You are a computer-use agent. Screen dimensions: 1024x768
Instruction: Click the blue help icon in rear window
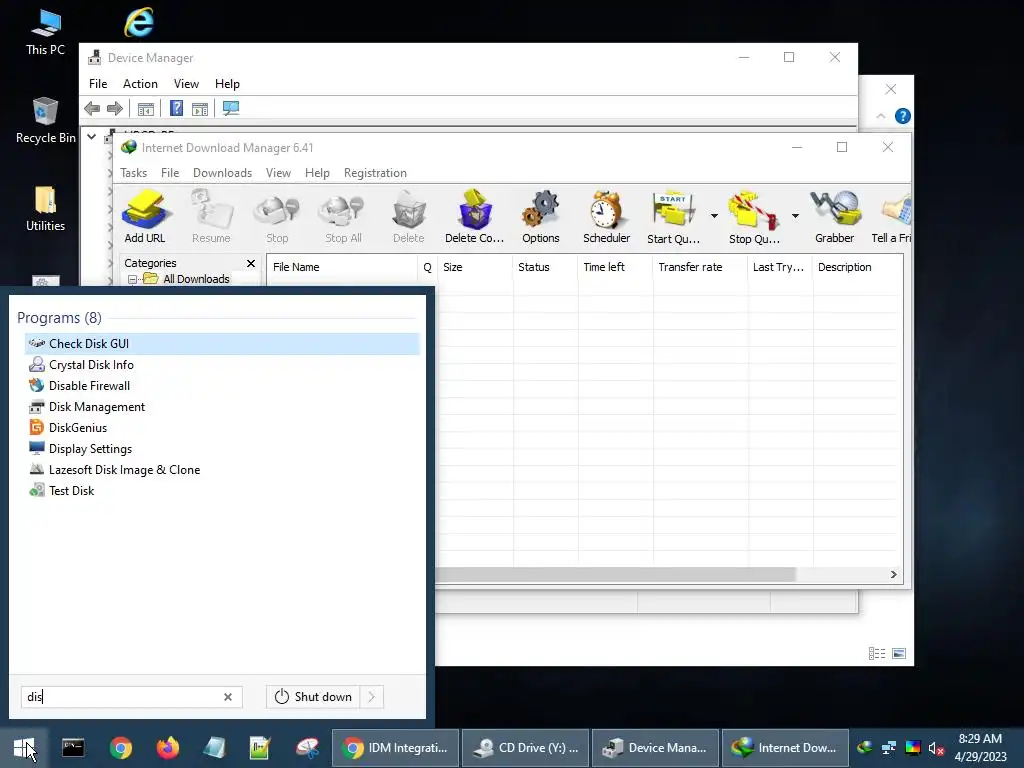pyautogui.click(x=903, y=116)
